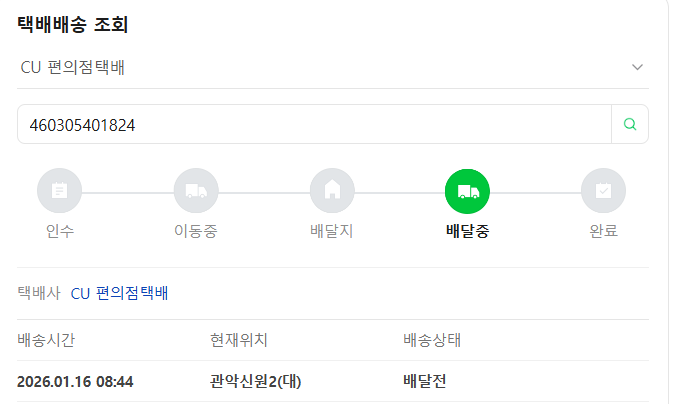Click the 배송상태 column header
The height and width of the screenshot is (404, 675).
pyautogui.click(x=431, y=340)
